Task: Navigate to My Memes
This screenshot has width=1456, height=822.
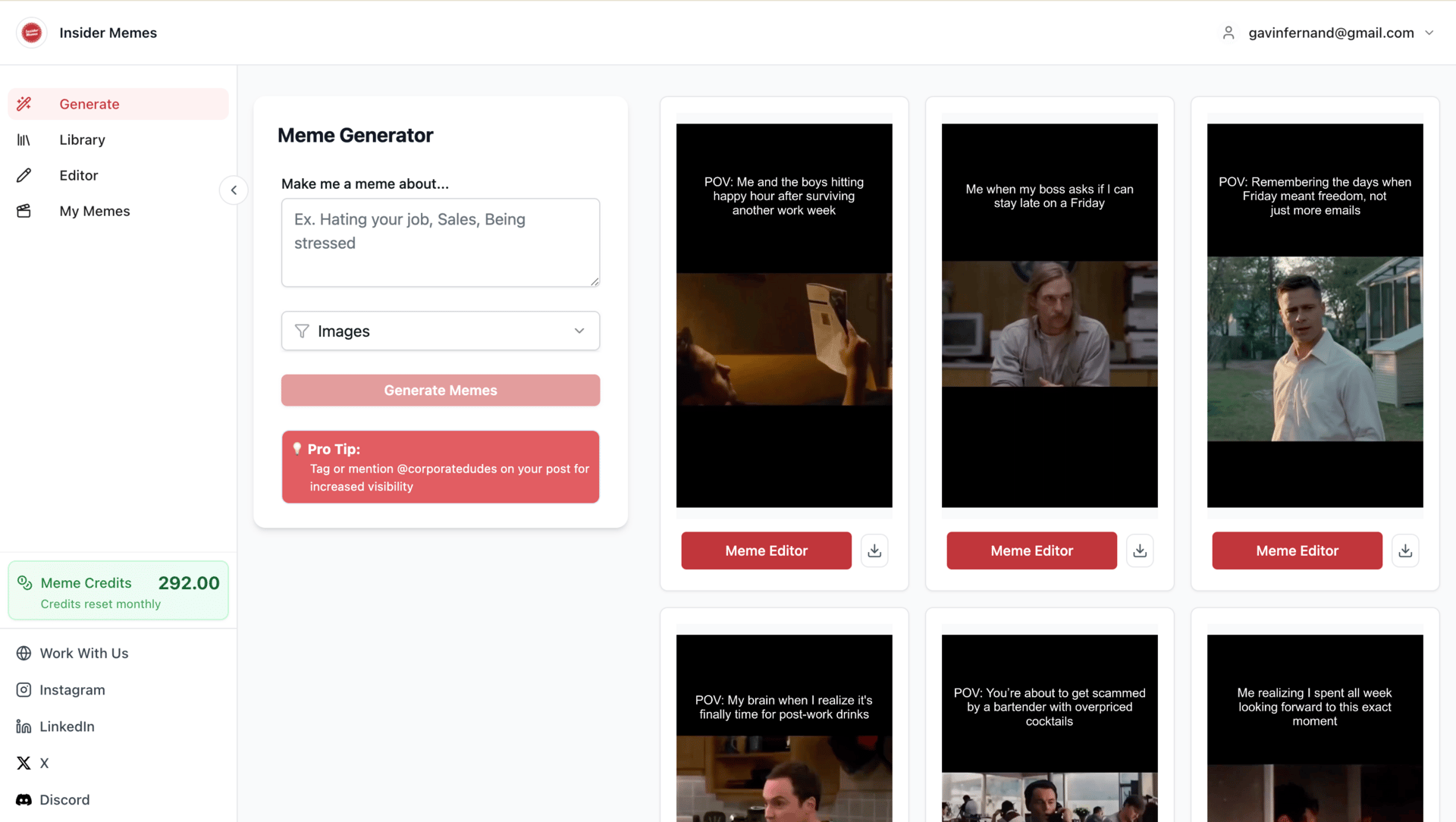Action: pyautogui.click(x=95, y=211)
